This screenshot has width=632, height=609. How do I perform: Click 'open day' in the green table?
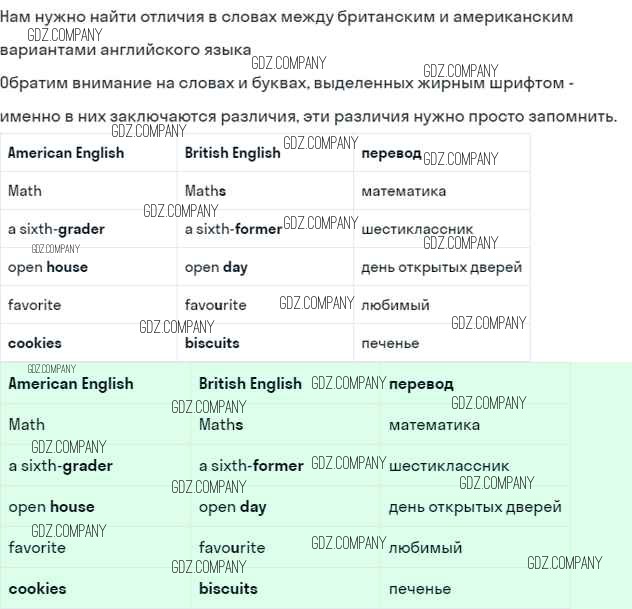232,507
